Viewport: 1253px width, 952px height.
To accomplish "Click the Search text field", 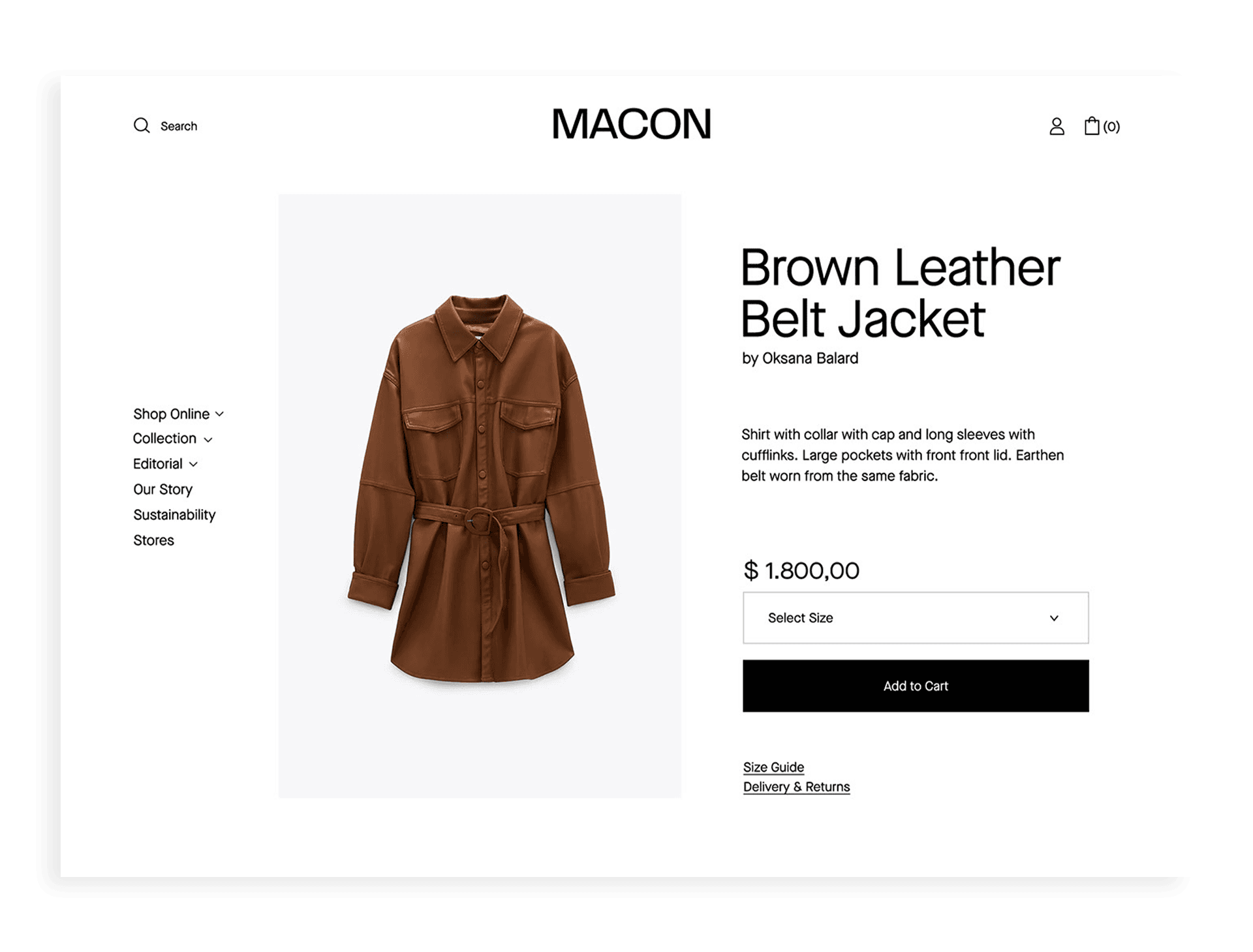I will 179,126.
